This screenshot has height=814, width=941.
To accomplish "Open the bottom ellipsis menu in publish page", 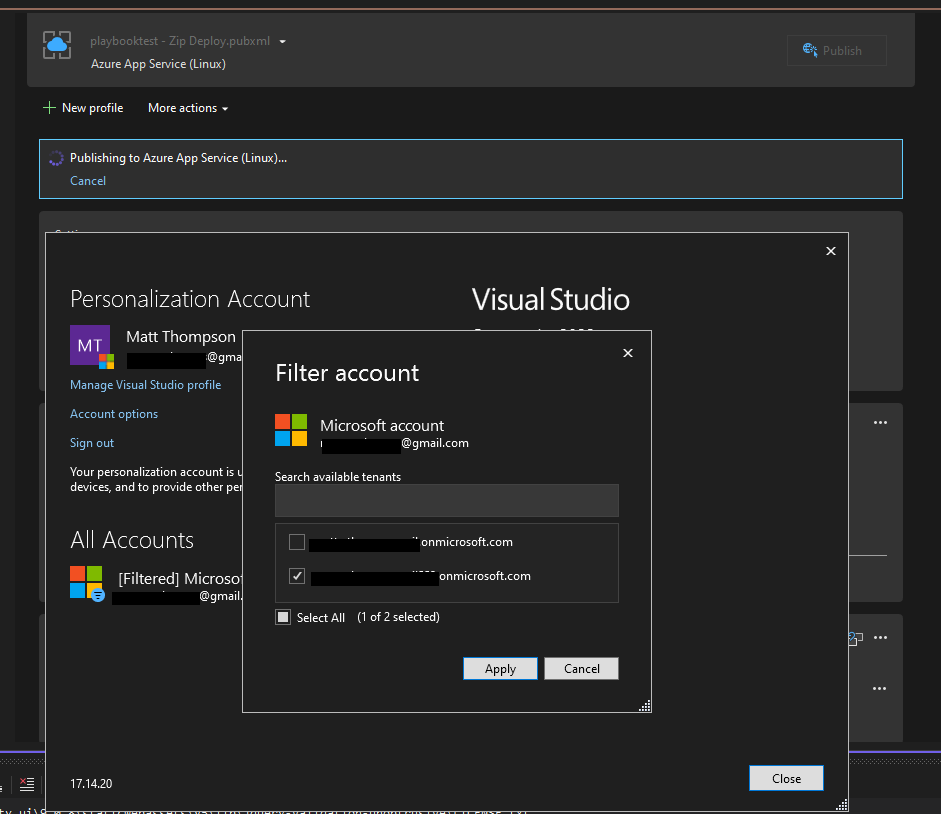I will 879,689.
